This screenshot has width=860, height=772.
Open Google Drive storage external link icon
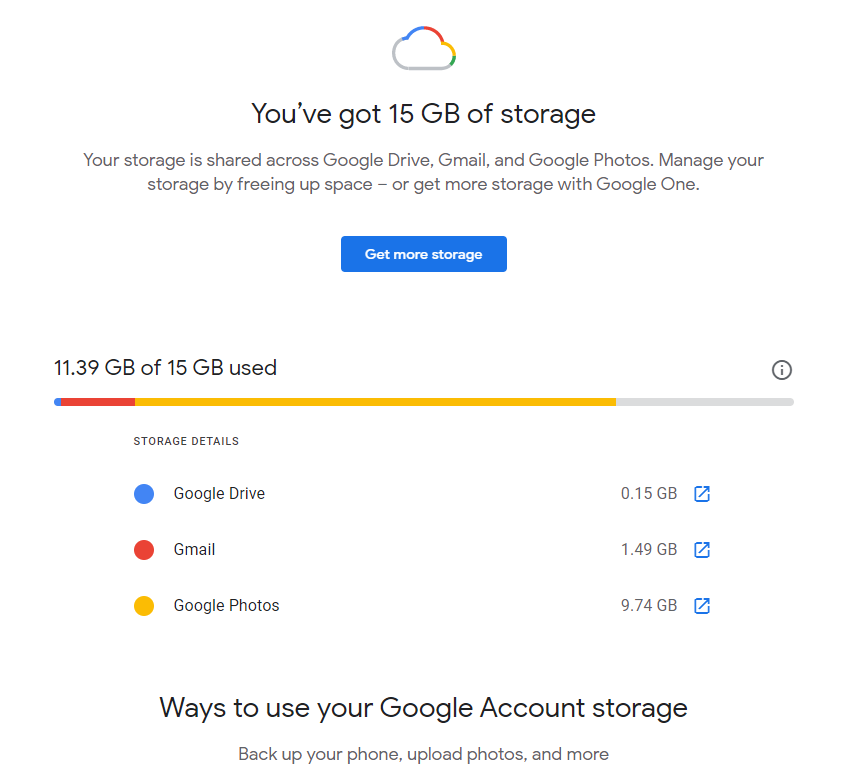pyautogui.click(x=702, y=494)
